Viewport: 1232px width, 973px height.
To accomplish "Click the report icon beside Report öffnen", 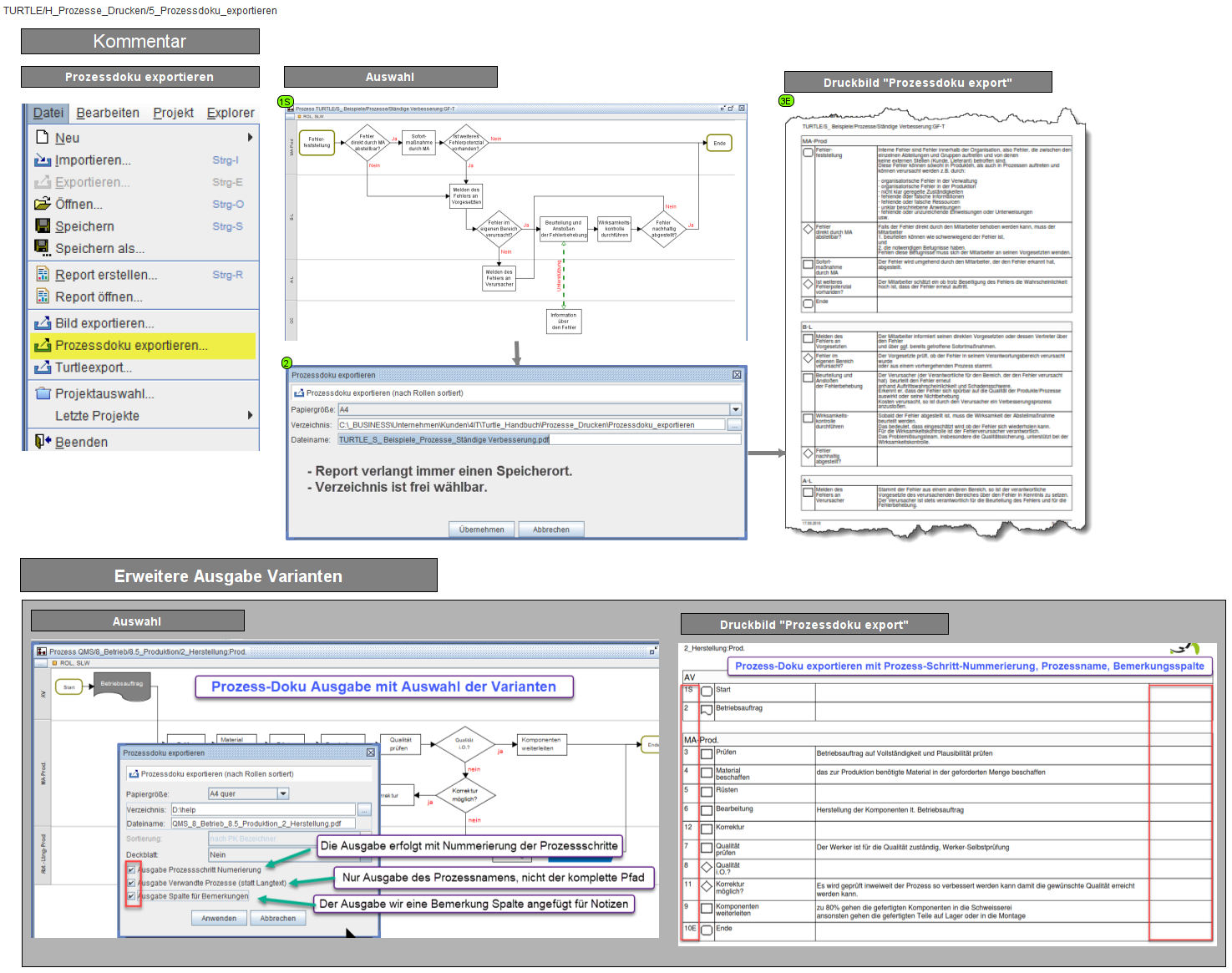I will point(43,296).
